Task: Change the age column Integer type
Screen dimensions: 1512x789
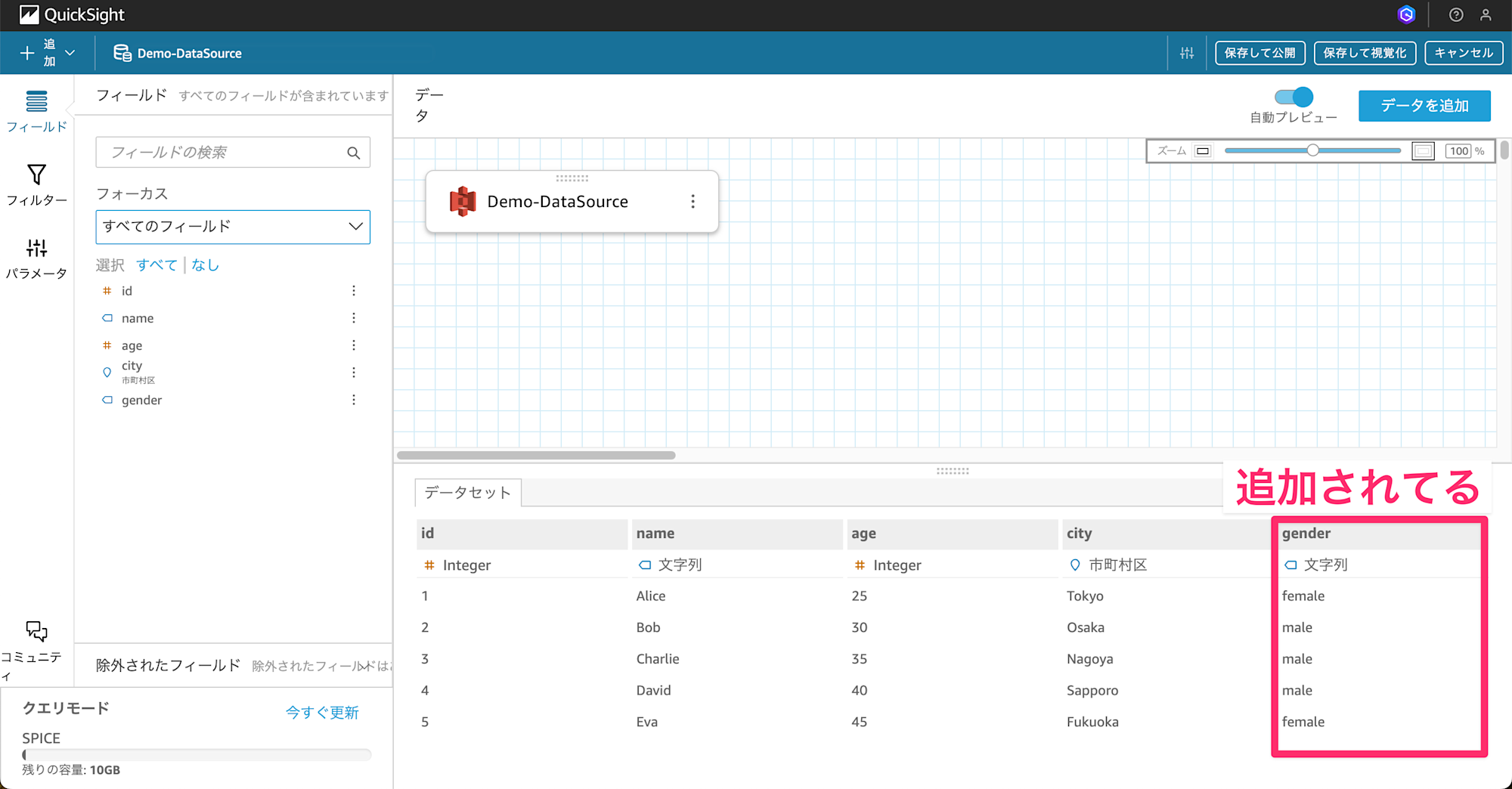Action: [888, 565]
